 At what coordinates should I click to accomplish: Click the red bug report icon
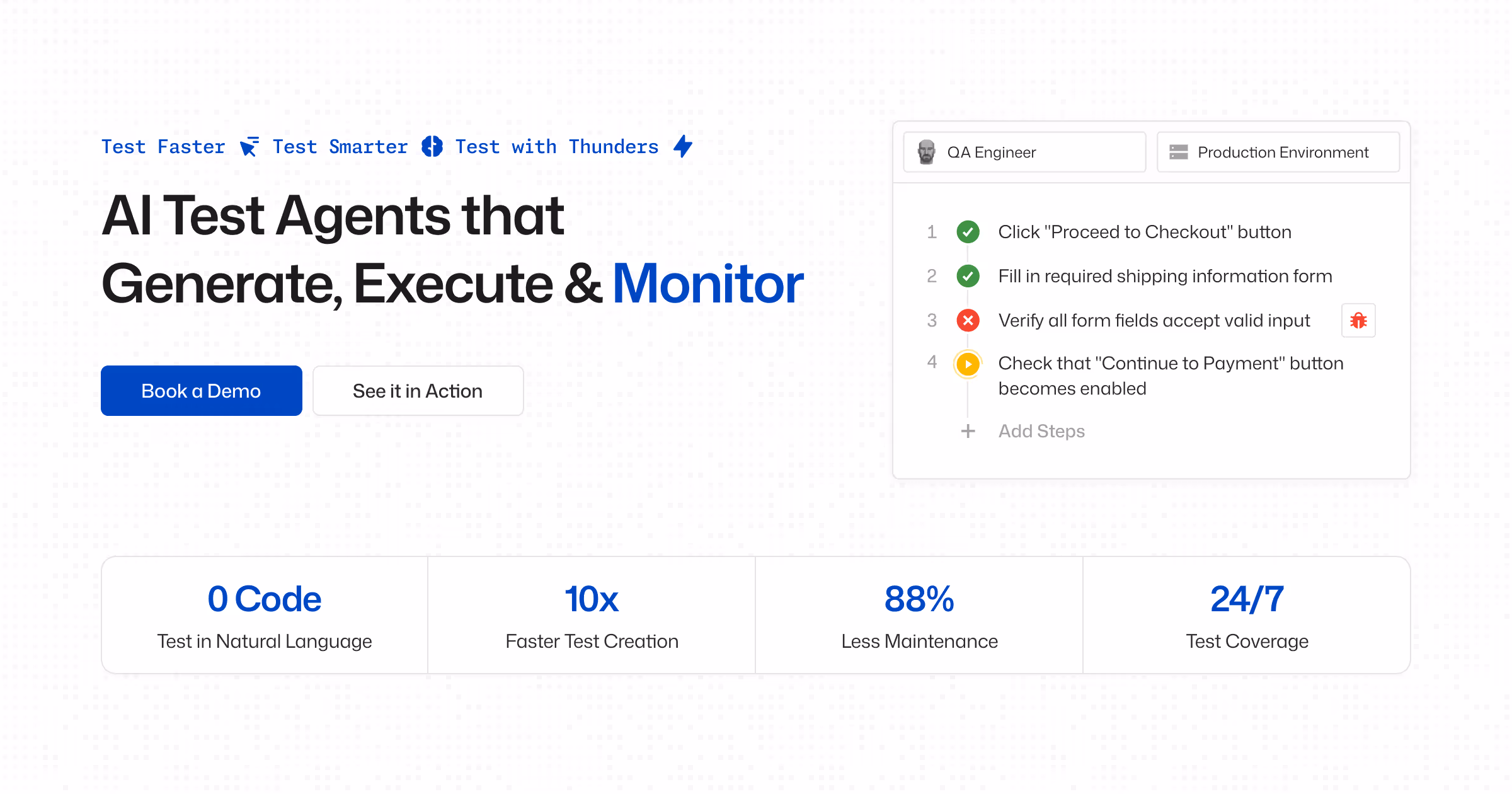pyautogui.click(x=1358, y=321)
